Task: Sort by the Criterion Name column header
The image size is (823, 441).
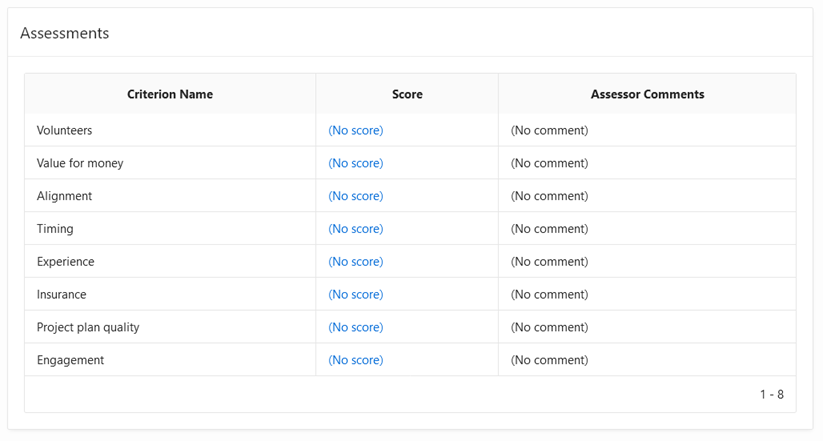Action: click(x=170, y=94)
